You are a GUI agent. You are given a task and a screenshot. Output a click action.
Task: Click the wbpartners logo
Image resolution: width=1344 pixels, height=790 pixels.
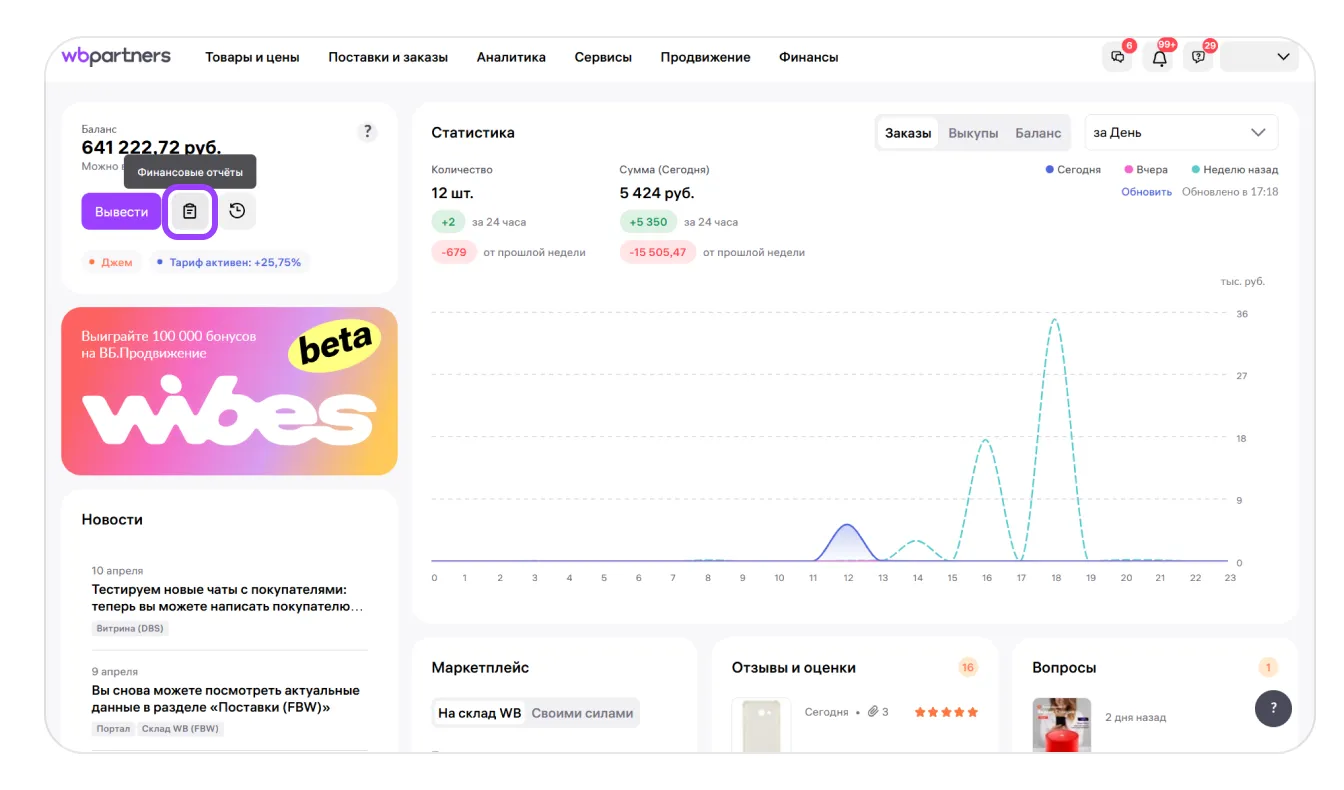click(116, 56)
